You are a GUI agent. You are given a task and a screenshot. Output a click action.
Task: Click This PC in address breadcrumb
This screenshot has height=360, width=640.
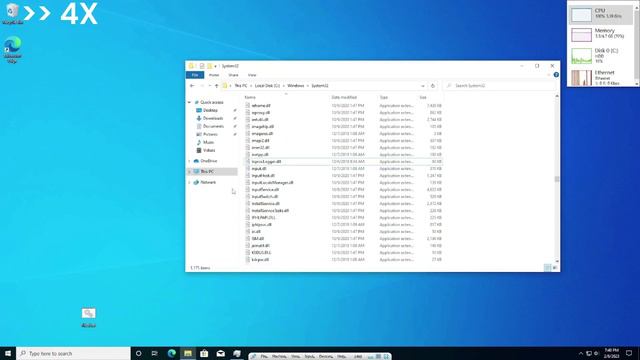tap(241, 86)
